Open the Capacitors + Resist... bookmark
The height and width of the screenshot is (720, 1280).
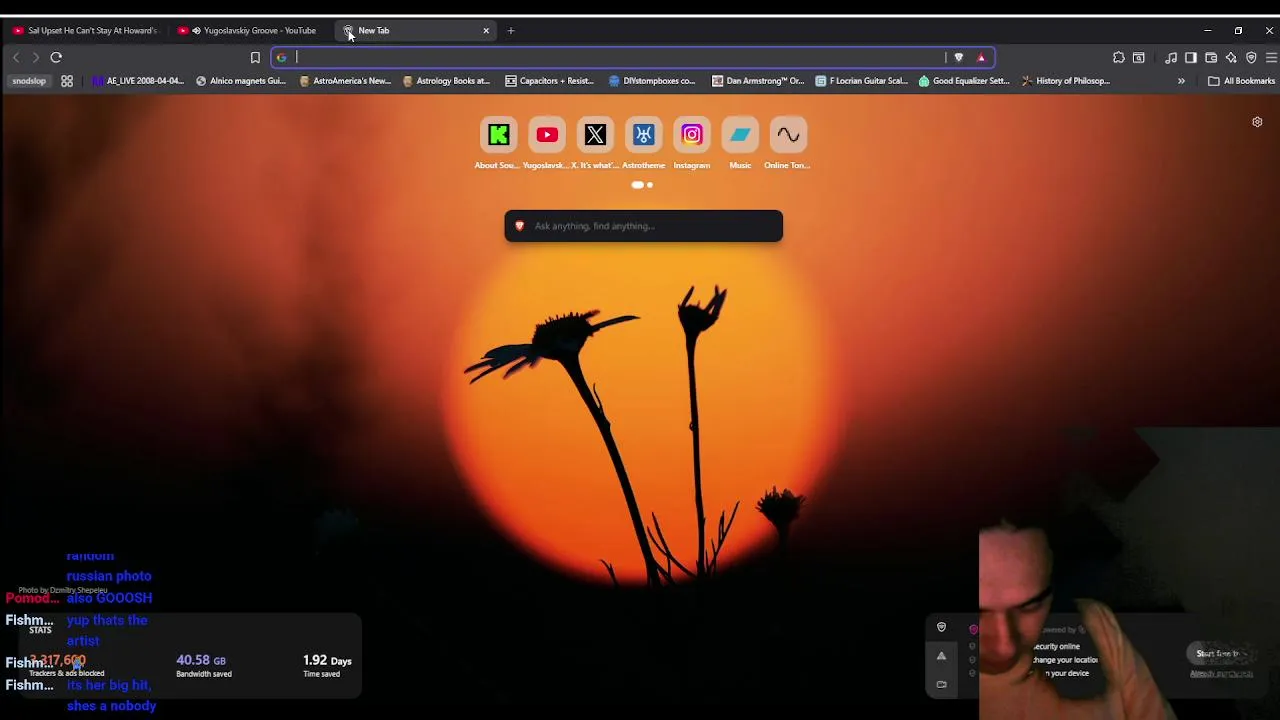tap(550, 81)
